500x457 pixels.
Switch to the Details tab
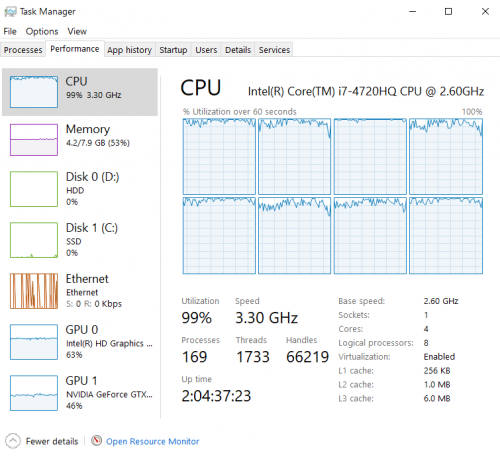(x=238, y=50)
